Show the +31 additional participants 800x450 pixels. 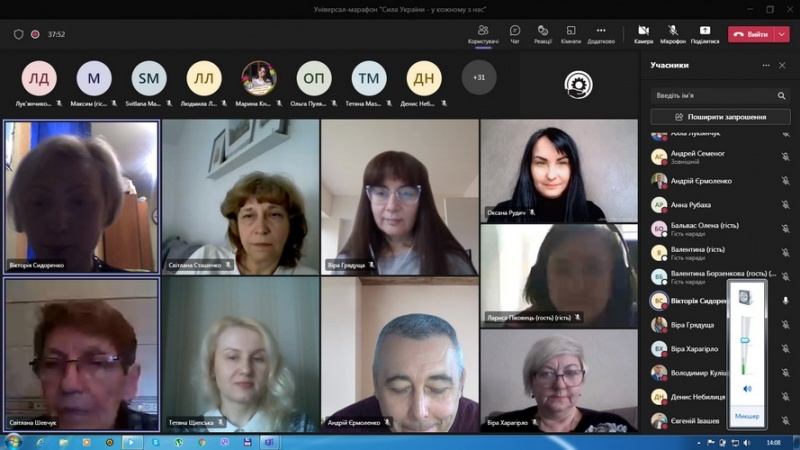pos(479,78)
